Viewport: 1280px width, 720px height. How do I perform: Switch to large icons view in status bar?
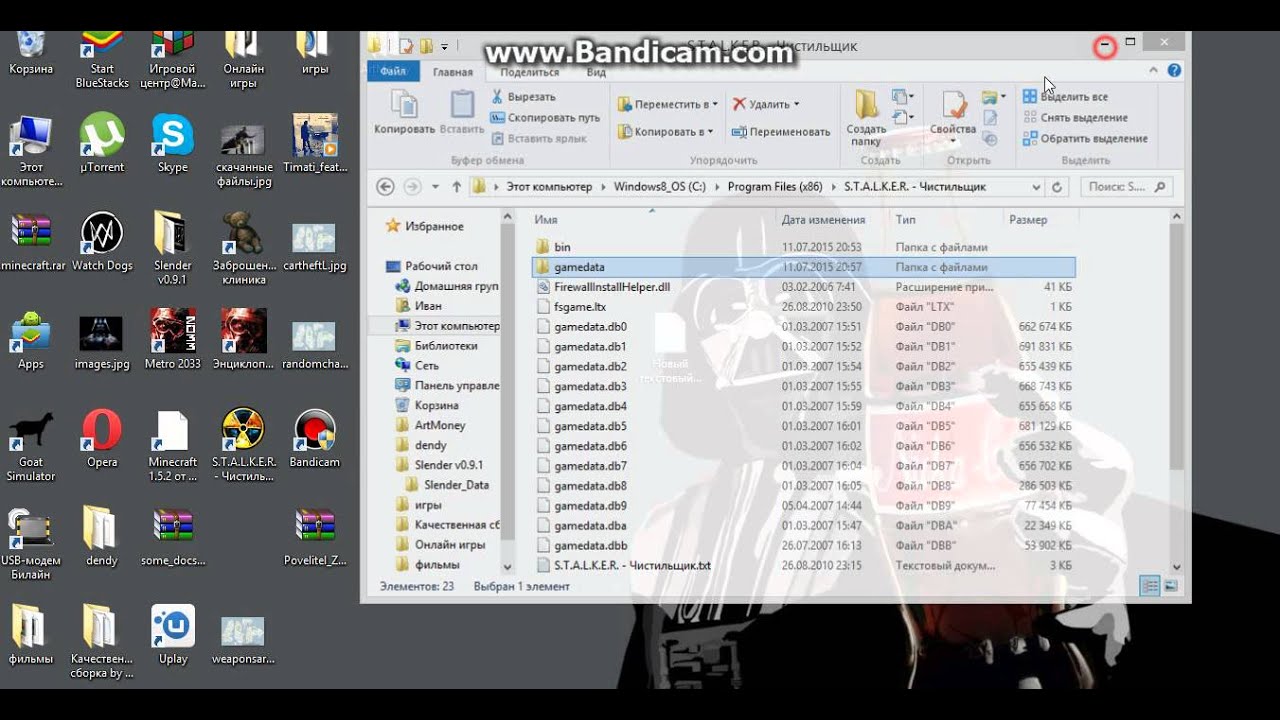click(x=1170, y=587)
